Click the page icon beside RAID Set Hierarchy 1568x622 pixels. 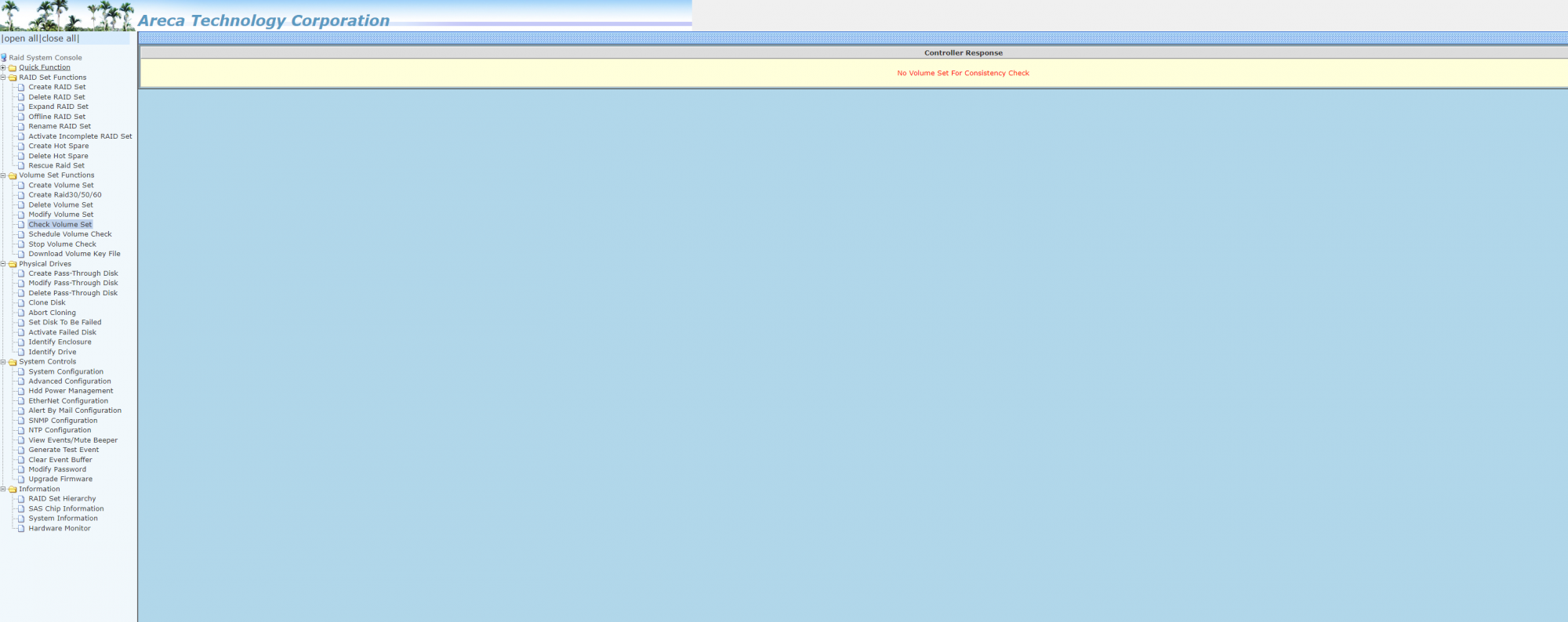pyautogui.click(x=22, y=499)
